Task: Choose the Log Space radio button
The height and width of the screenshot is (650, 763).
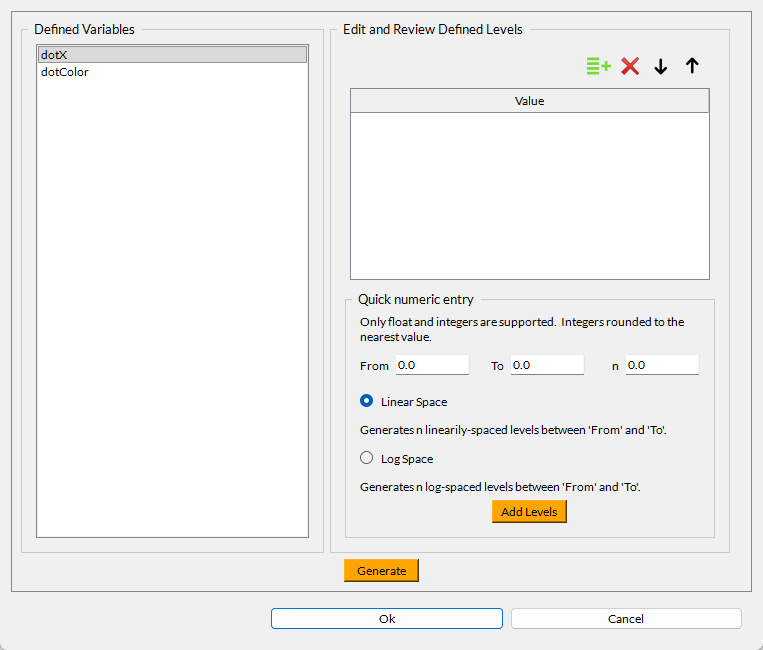Action: pos(367,458)
